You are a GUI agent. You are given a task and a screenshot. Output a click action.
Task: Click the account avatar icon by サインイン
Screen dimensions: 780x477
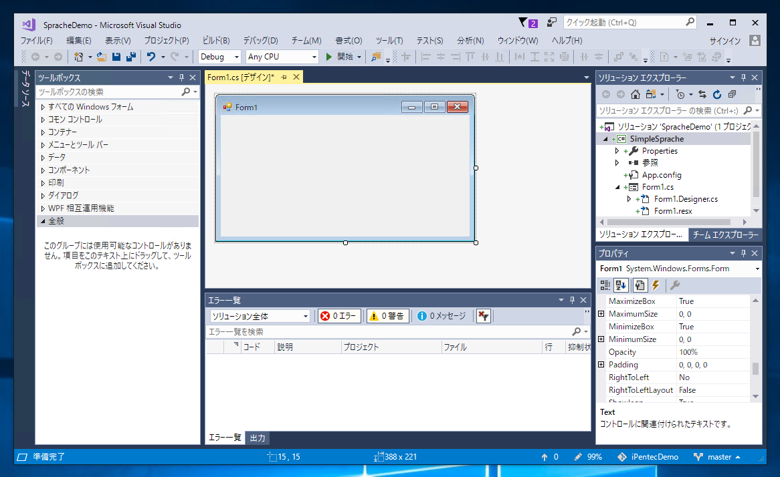pyautogui.click(x=755, y=40)
